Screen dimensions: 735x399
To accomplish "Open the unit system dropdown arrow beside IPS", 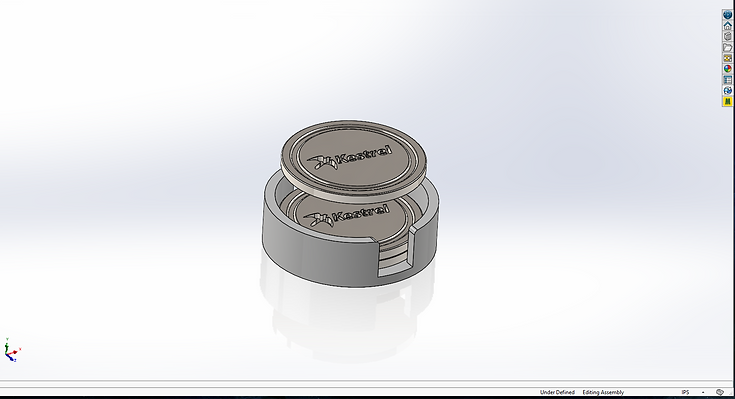I will [x=703, y=392].
